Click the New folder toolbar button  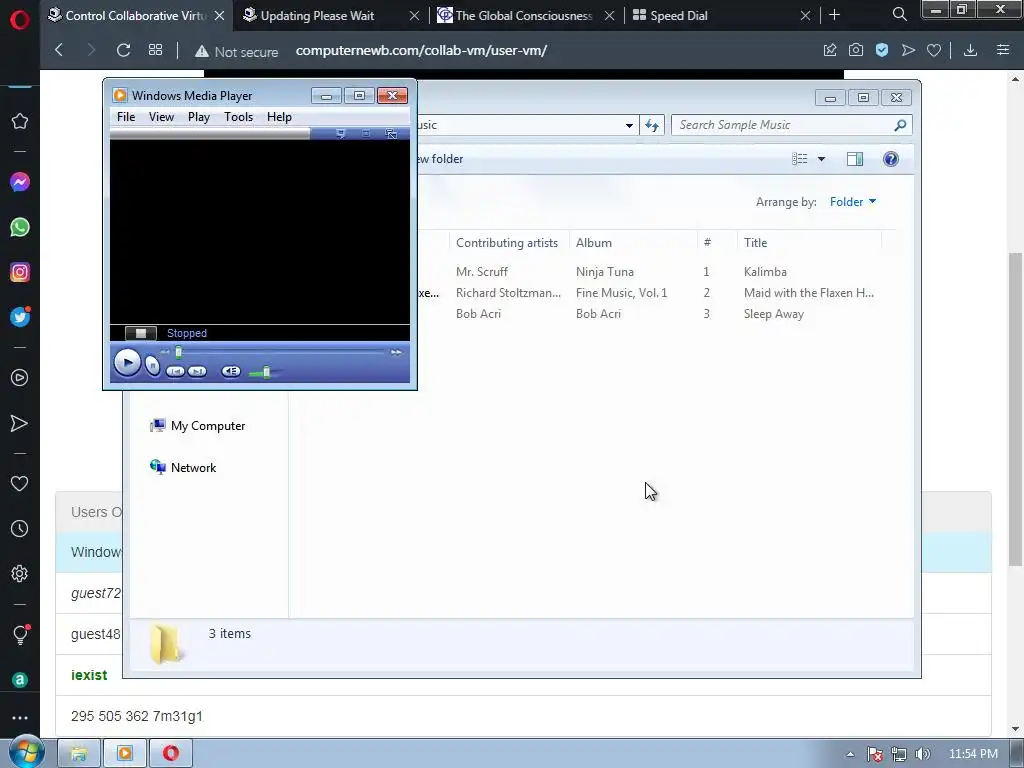pos(440,159)
